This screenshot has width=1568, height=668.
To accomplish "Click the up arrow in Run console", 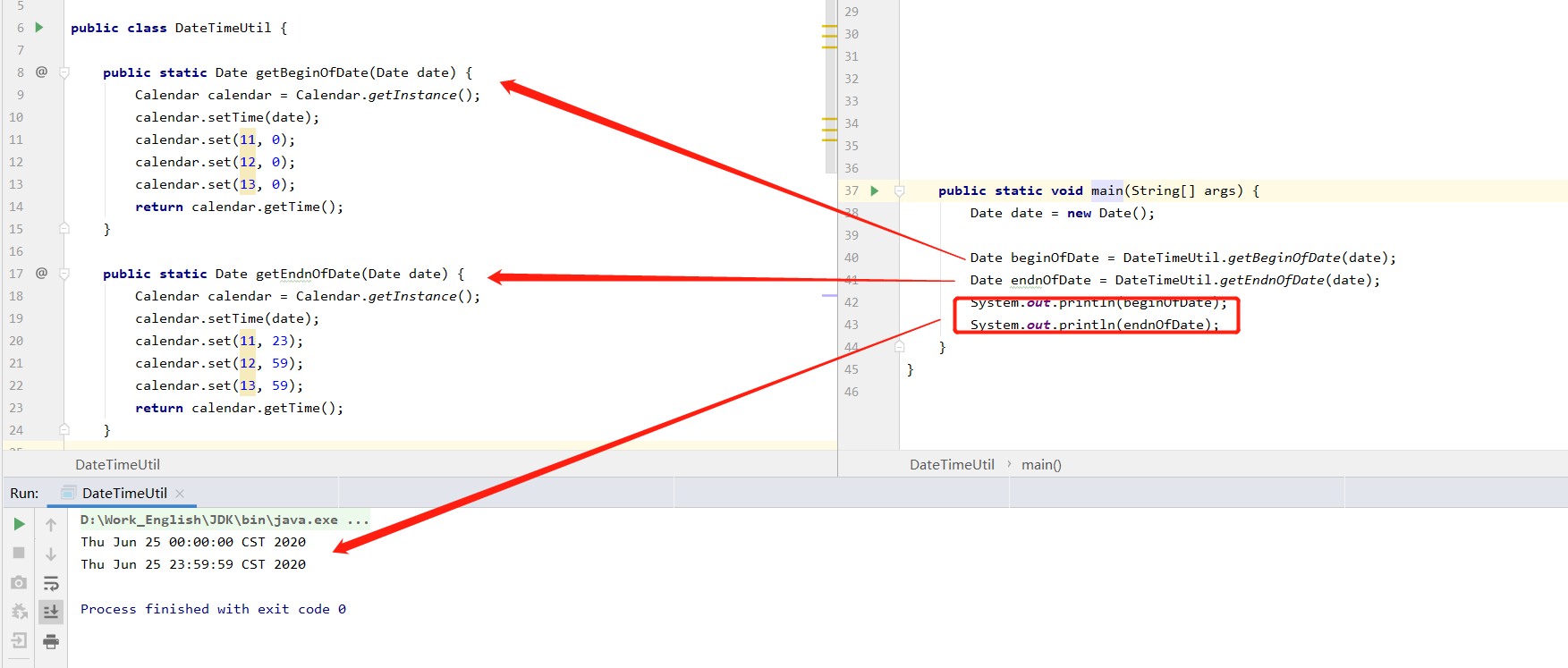I will click(x=51, y=525).
